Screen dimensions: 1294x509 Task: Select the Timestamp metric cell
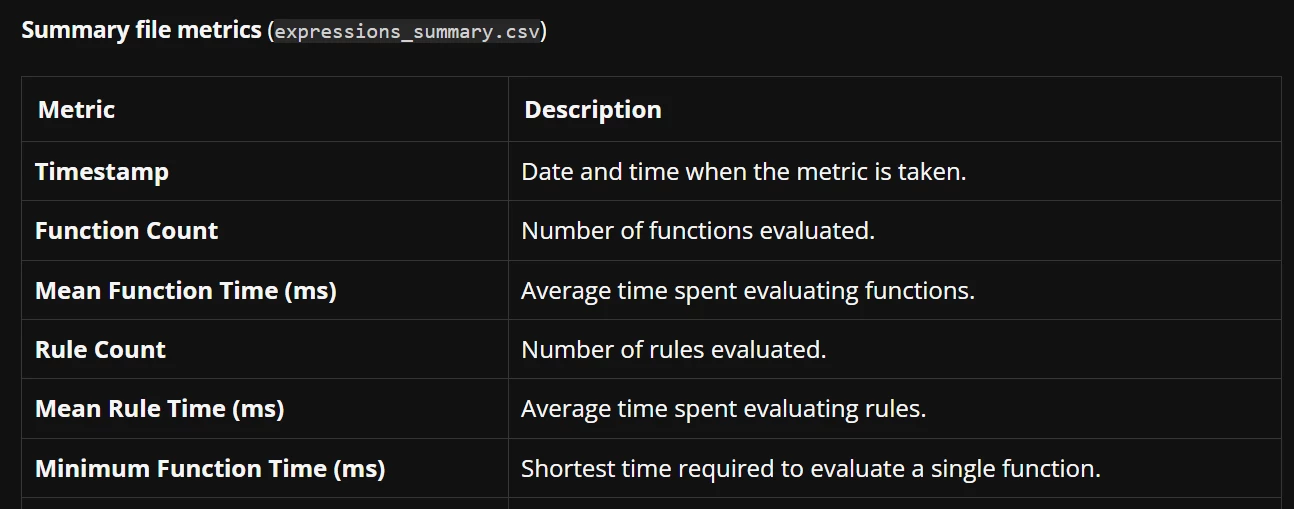click(265, 171)
